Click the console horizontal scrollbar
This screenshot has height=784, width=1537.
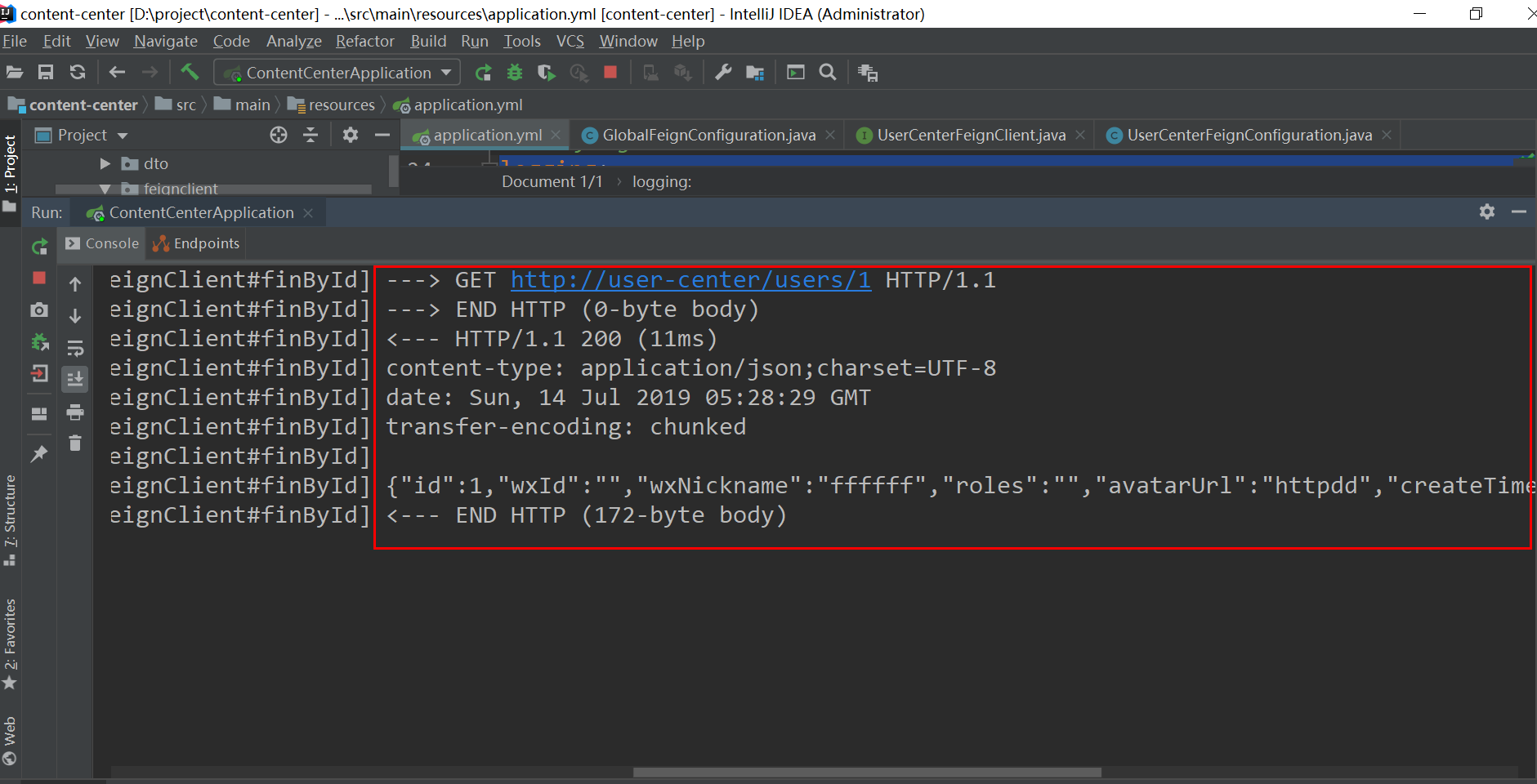pyautogui.click(x=867, y=773)
